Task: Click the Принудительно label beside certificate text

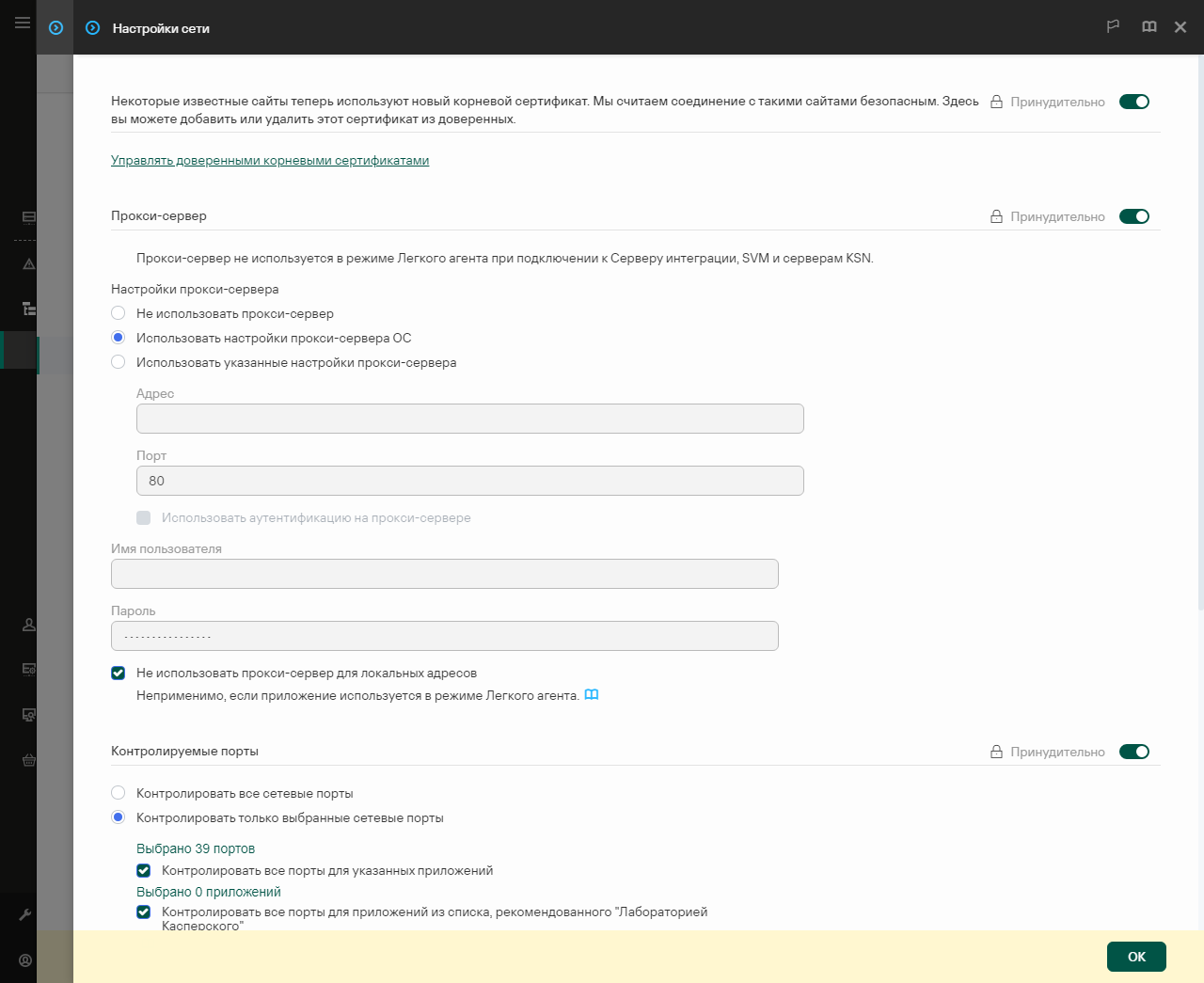Action: 1057,102
